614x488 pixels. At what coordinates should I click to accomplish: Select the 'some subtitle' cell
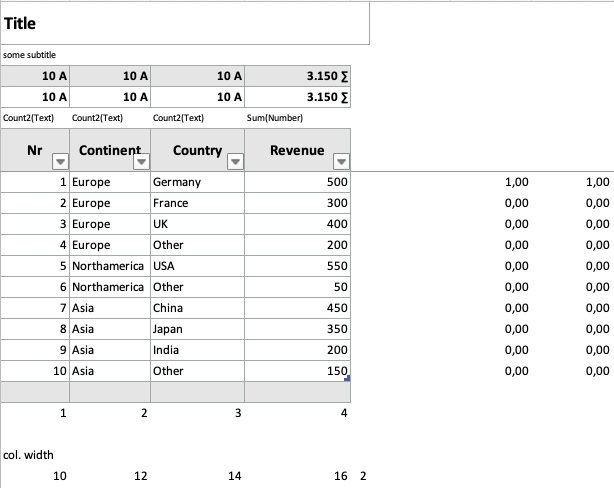coord(29,55)
